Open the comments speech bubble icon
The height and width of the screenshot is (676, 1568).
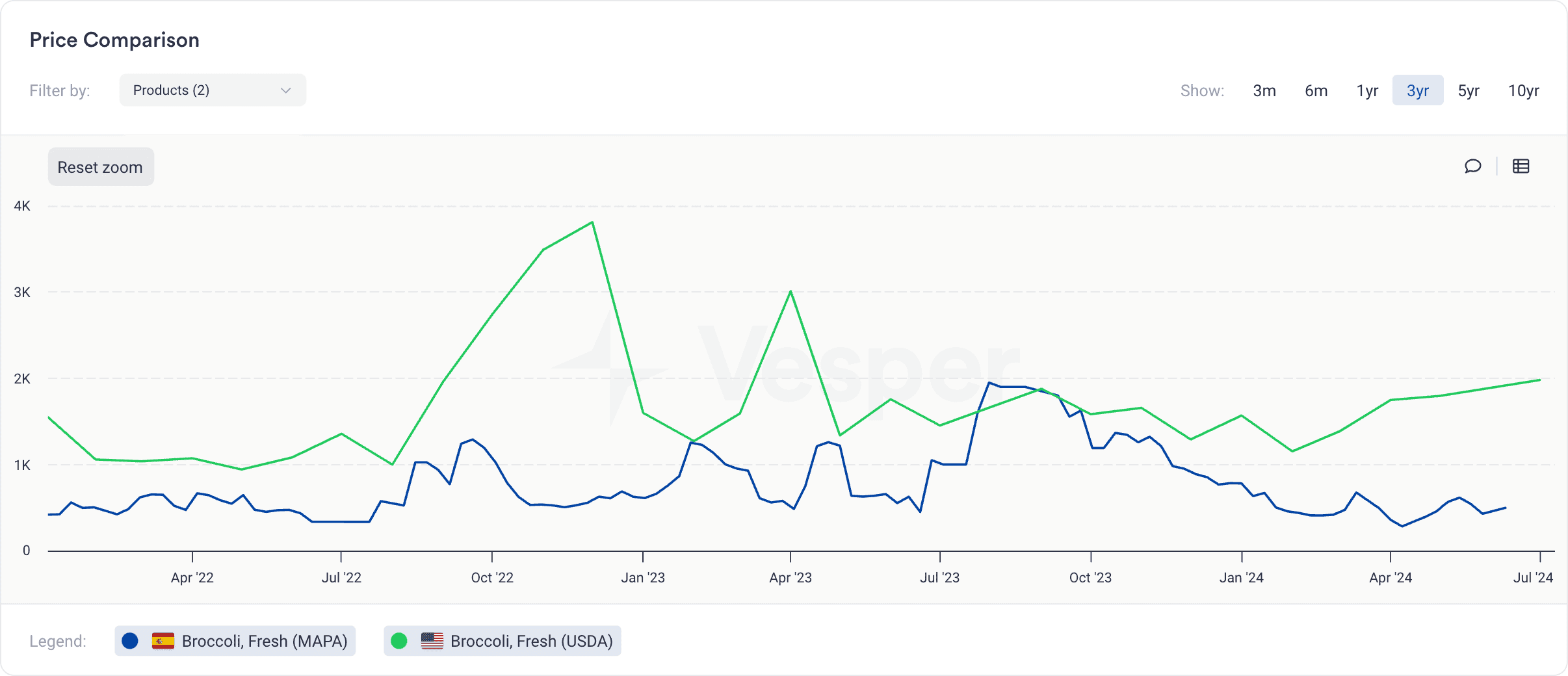pyautogui.click(x=1472, y=166)
